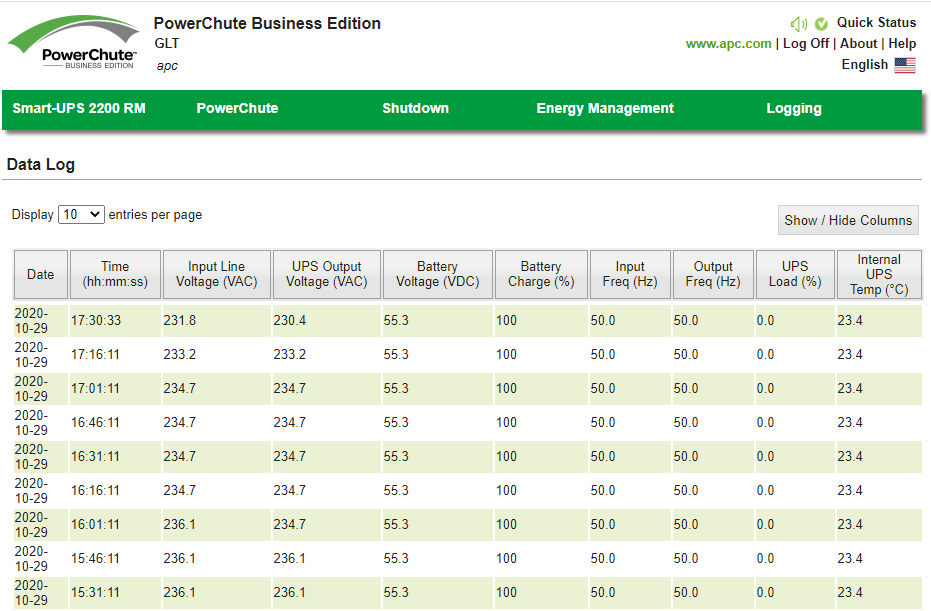Sort by UPS Output Voltage (VAC) header

point(327,274)
